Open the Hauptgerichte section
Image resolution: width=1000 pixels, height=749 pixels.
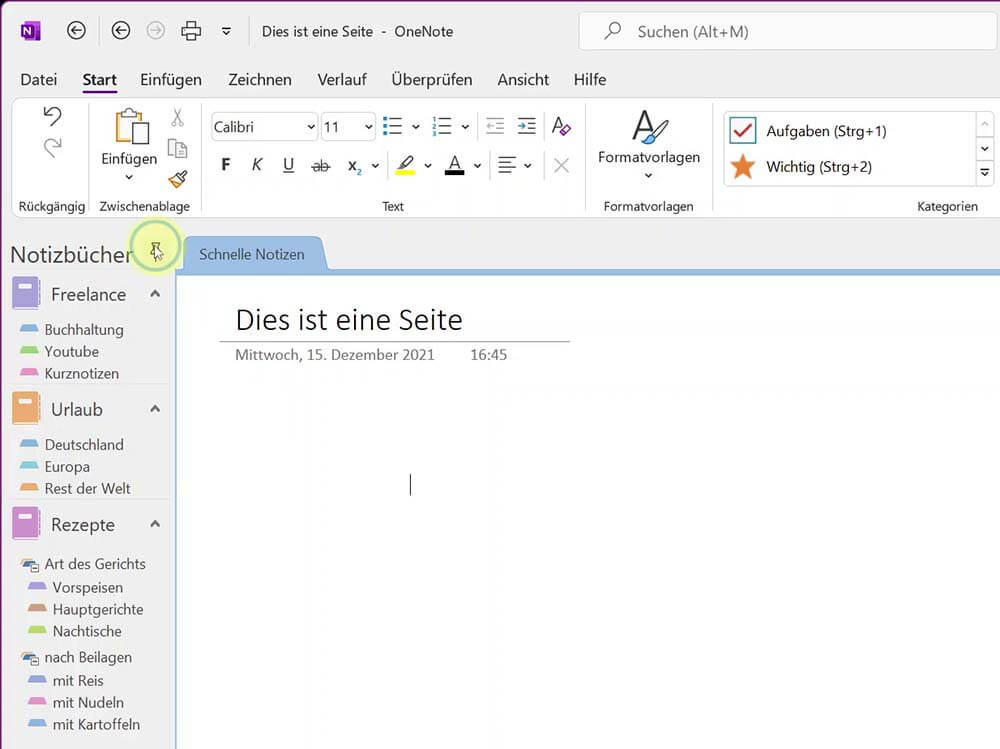[98, 609]
